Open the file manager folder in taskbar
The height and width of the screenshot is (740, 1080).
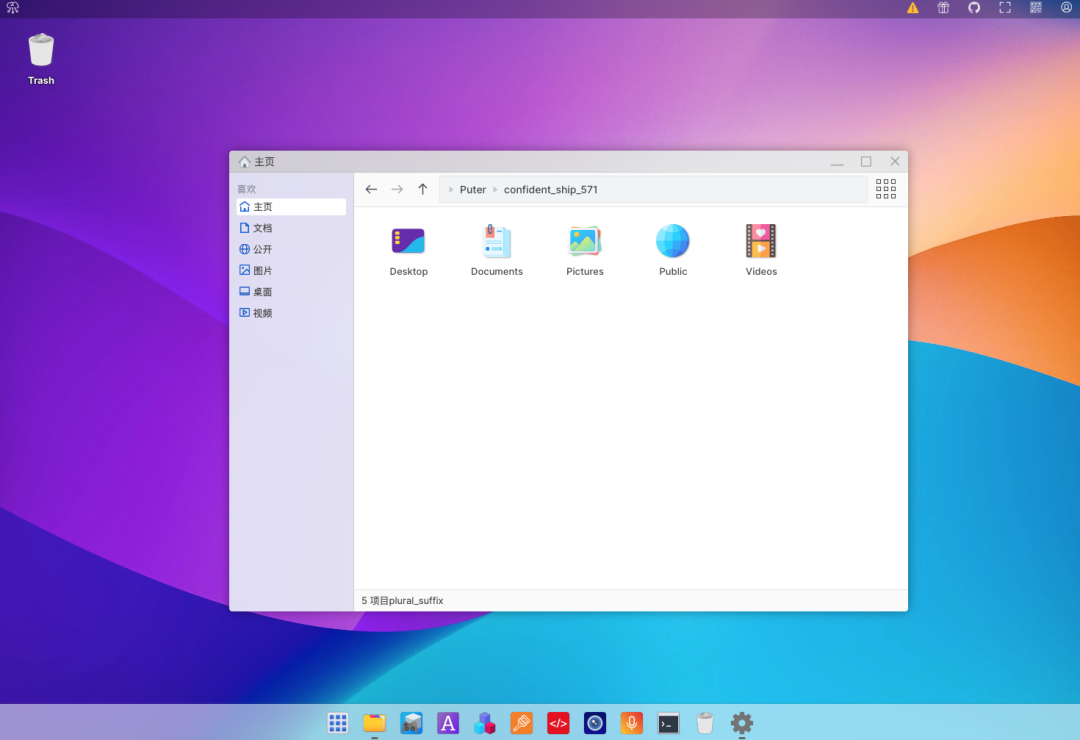374,723
